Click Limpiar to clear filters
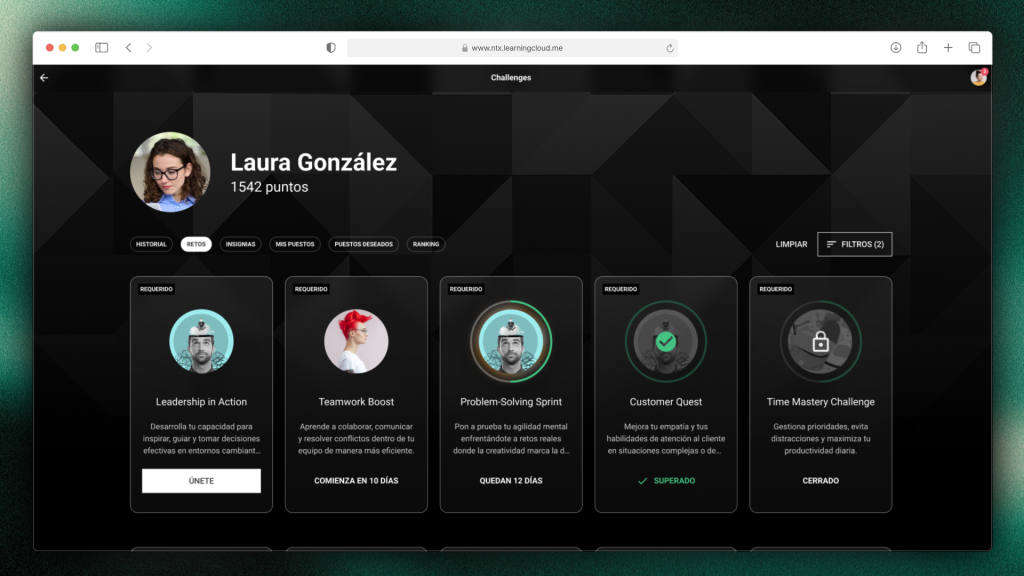The height and width of the screenshot is (576, 1024). [x=791, y=244]
